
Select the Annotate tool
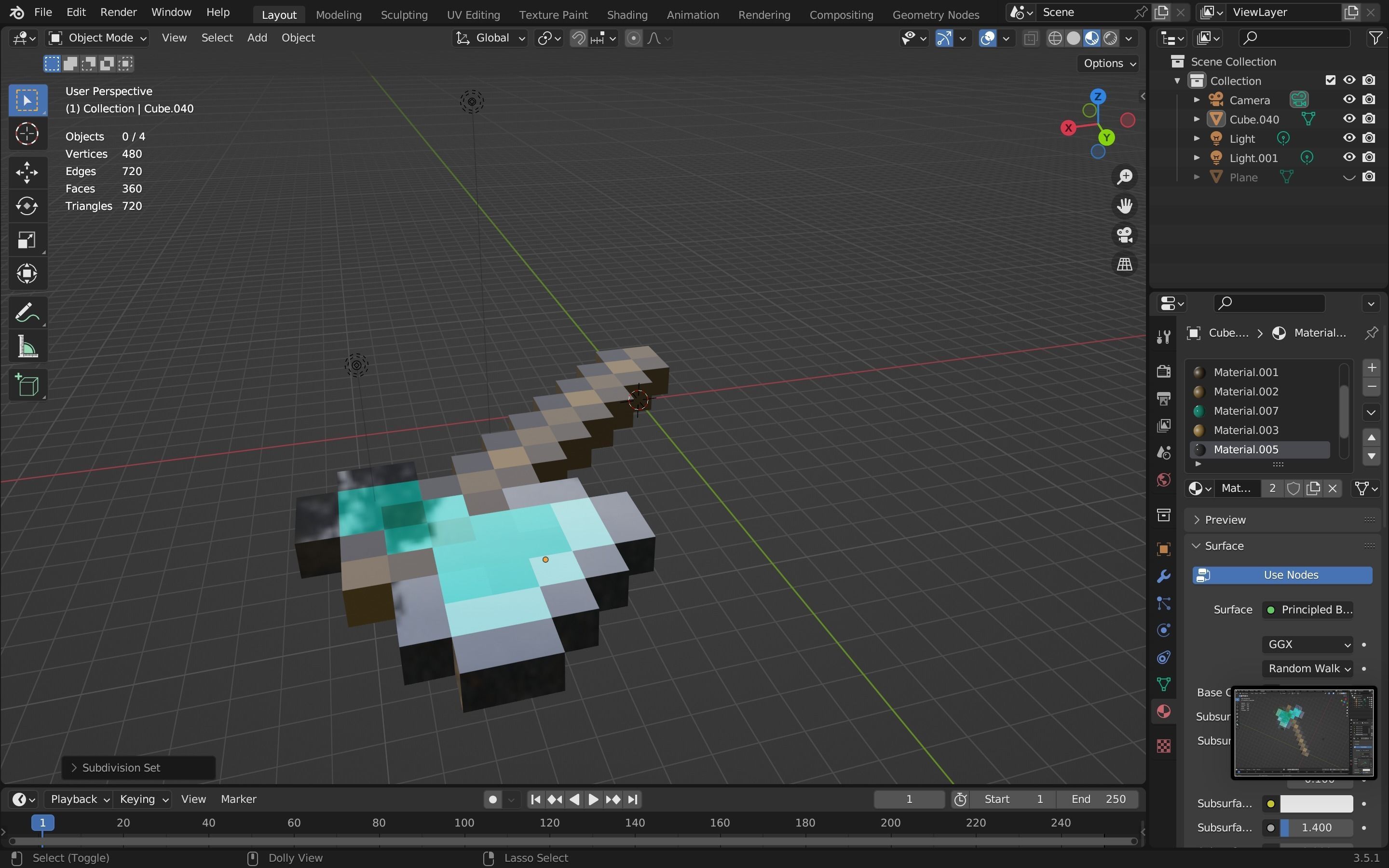coord(27,313)
